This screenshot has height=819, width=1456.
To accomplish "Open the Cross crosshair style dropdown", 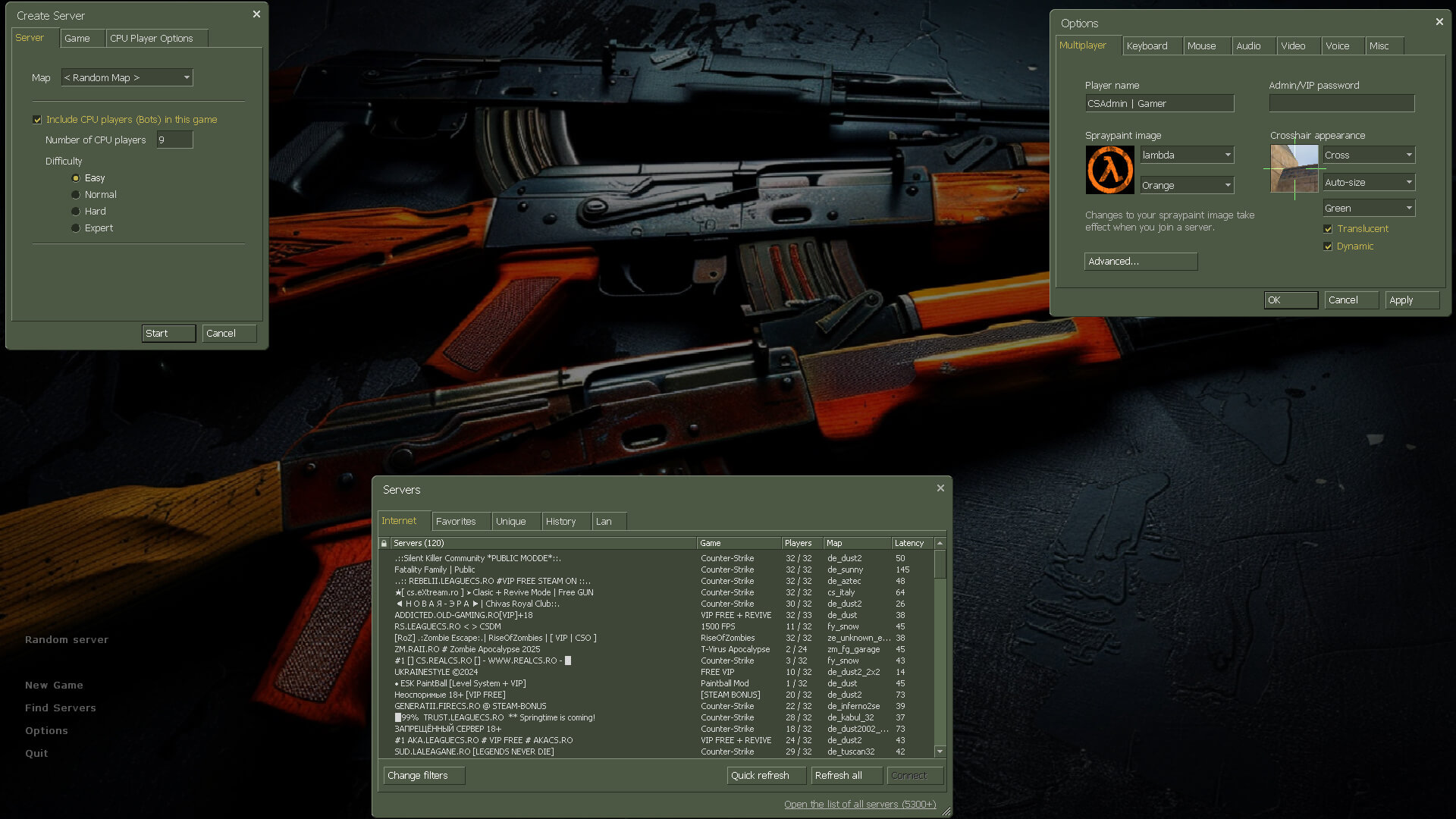I will point(1369,155).
